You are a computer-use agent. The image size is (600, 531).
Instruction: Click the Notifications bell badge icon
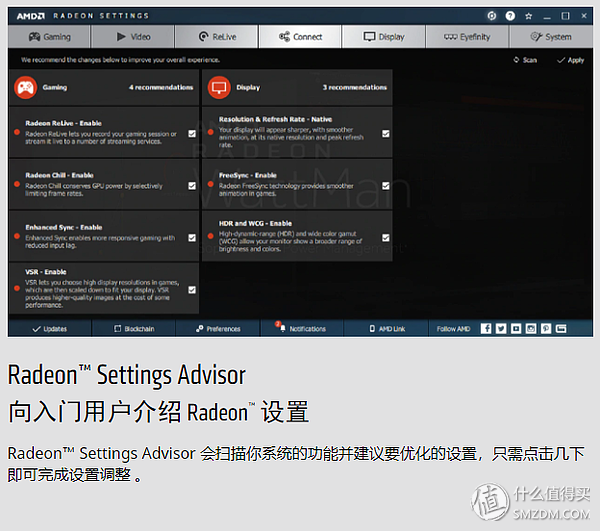280,327
